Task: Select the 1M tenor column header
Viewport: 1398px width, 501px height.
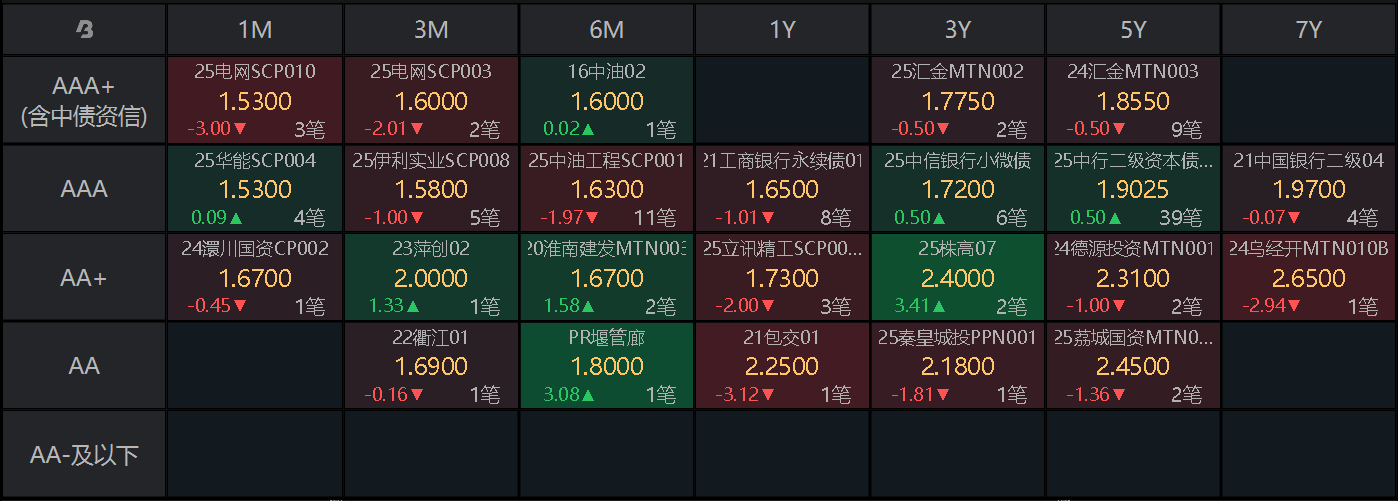Action: (x=255, y=30)
